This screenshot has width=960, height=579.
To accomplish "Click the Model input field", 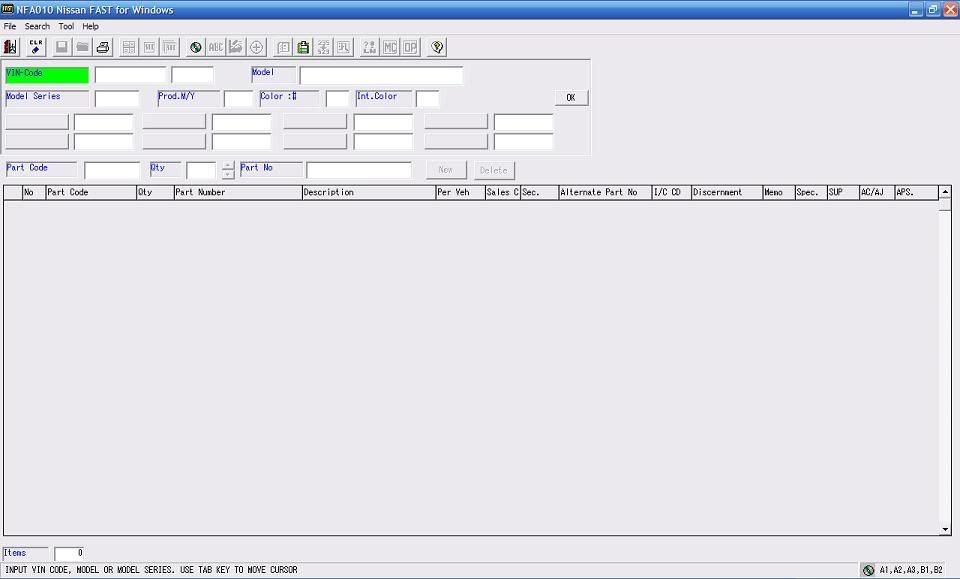I will 381,75.
